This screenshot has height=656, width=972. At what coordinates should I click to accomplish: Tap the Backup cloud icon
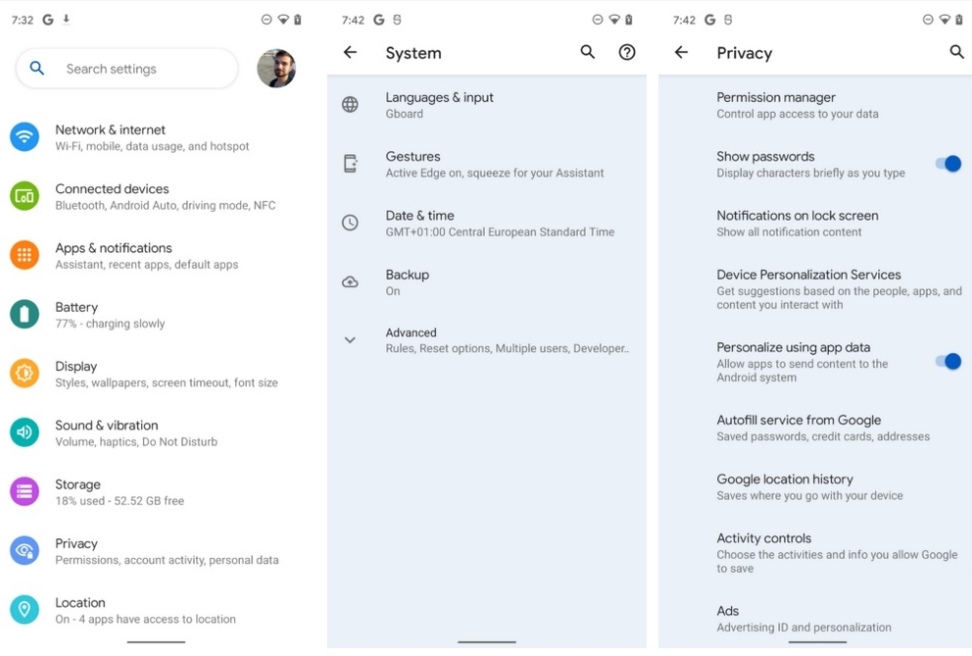click(x=350, y=282)
